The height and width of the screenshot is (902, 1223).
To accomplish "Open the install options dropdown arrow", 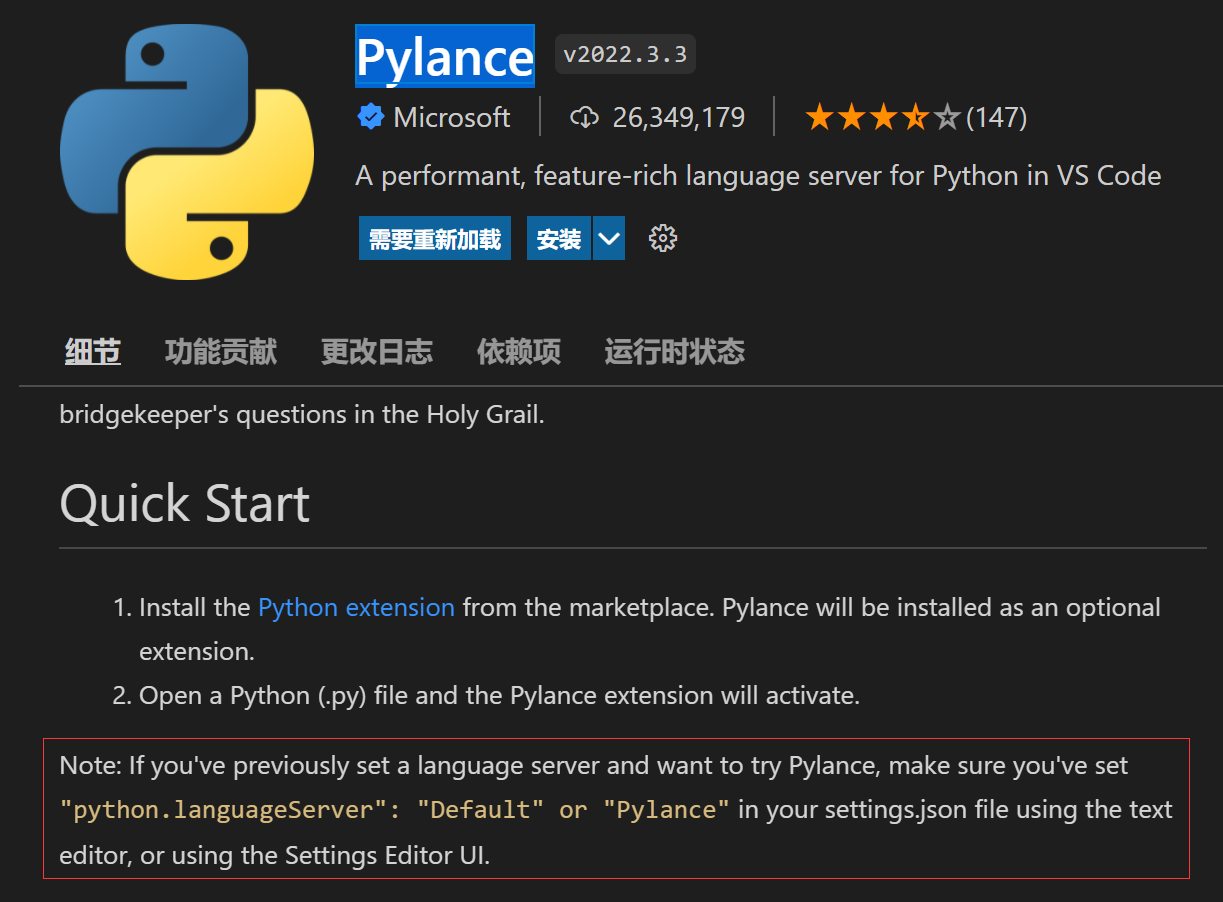I will coord(607,238).
